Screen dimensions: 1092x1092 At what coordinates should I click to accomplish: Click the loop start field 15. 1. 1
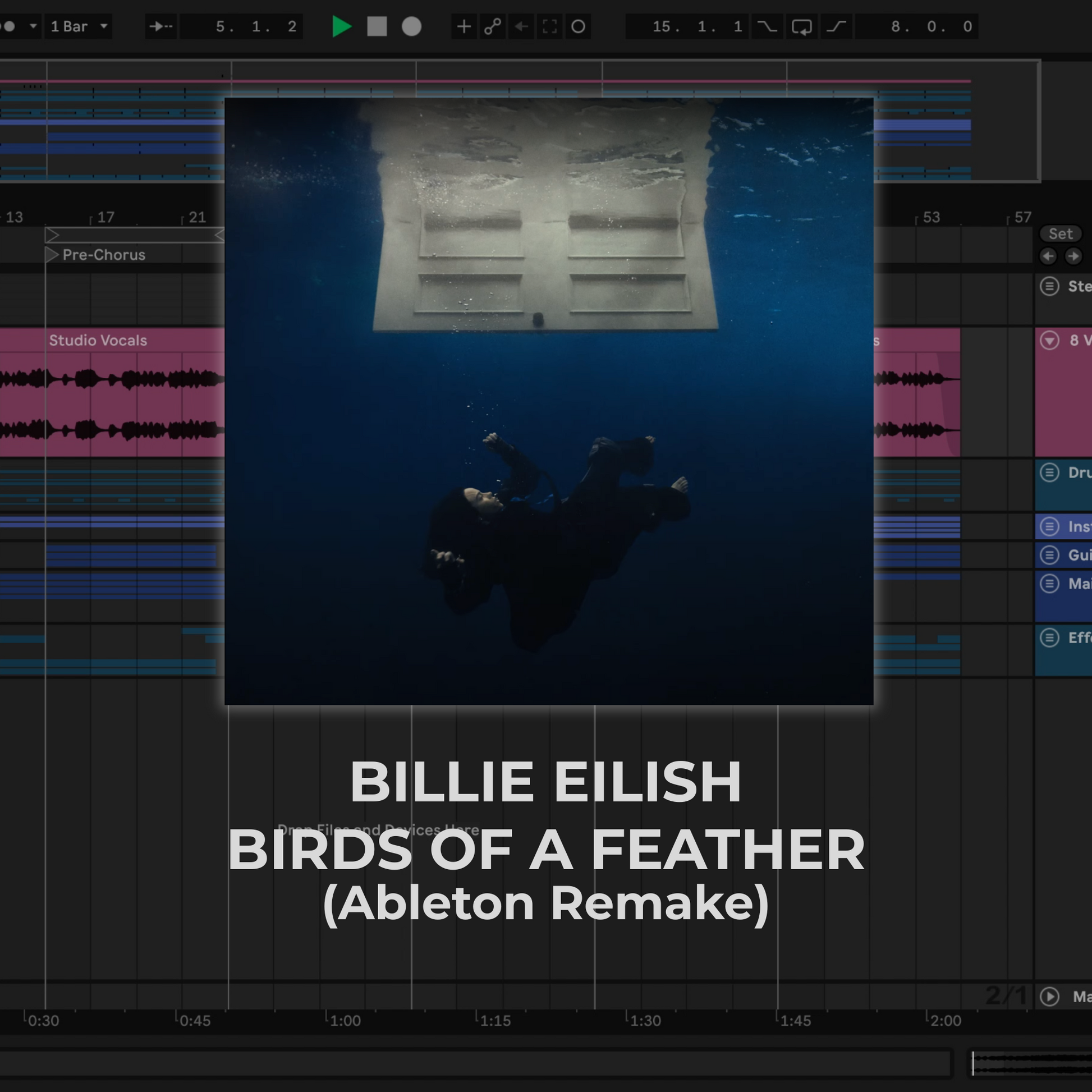[687, 26]
